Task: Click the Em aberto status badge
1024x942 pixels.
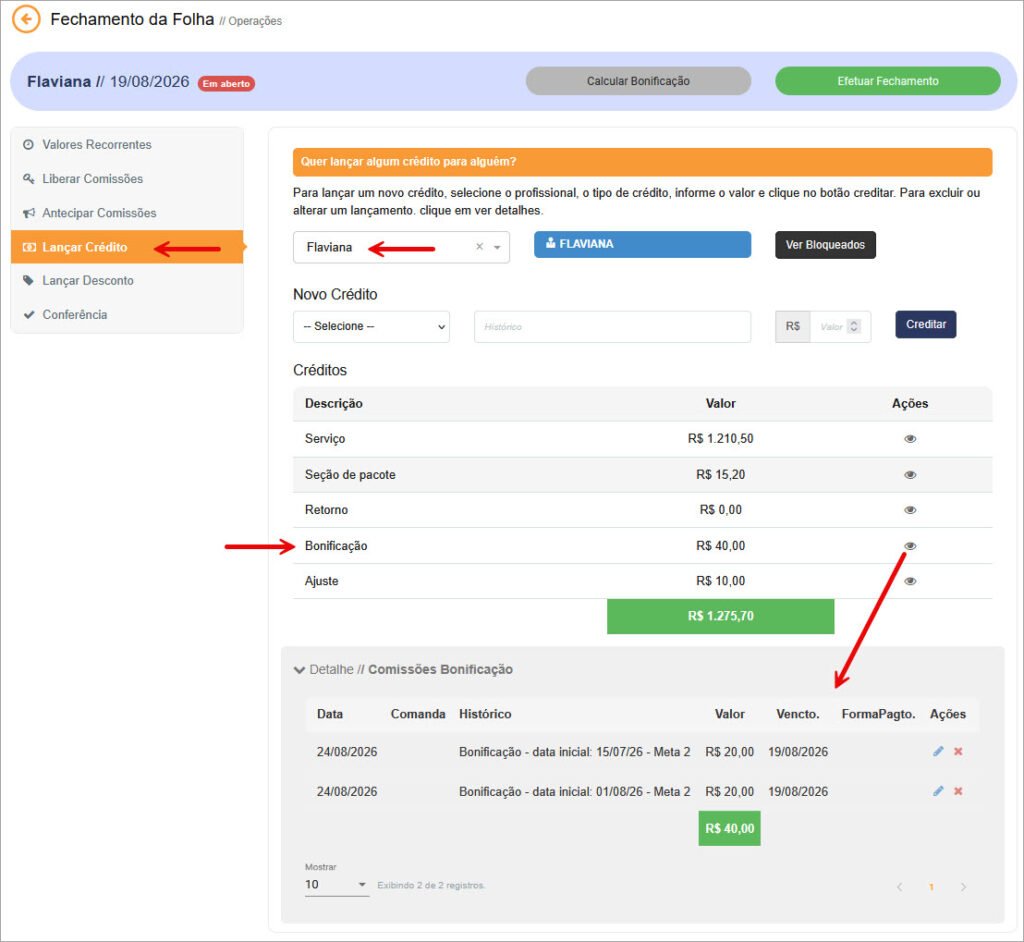Action: point(226,84)
